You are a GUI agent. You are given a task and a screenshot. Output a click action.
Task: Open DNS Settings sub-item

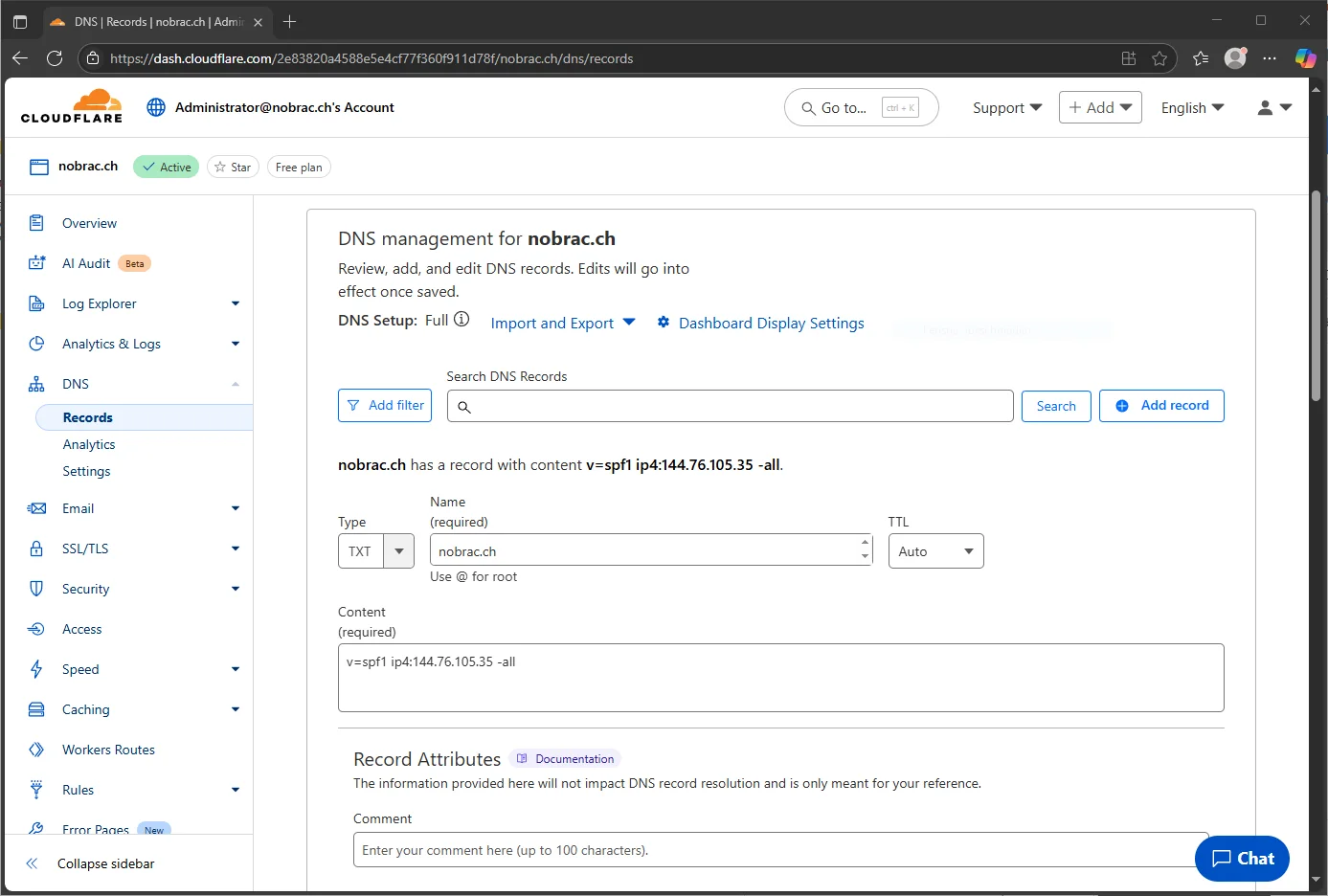[86, 471]
